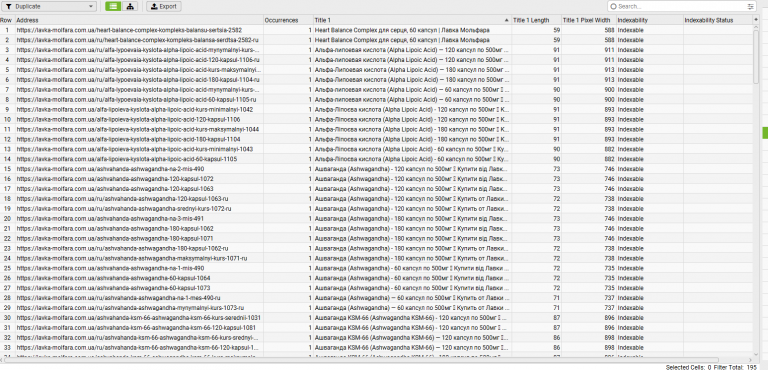
Task: Click Filter Total 195 in status bar
Action: point(736,367)
